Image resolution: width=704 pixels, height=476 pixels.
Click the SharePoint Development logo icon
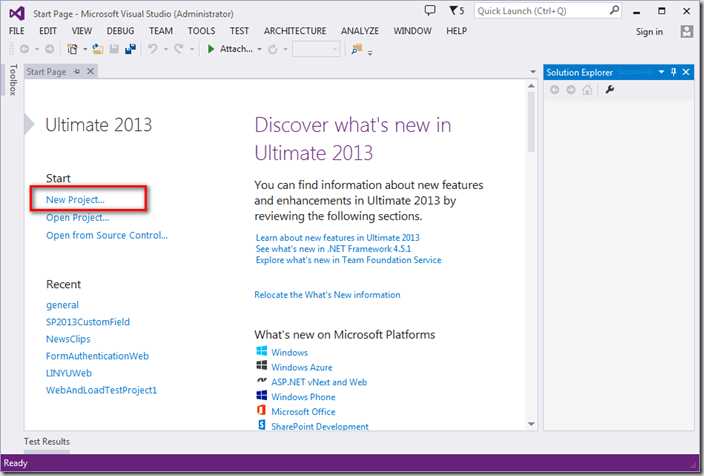point(262,424)
